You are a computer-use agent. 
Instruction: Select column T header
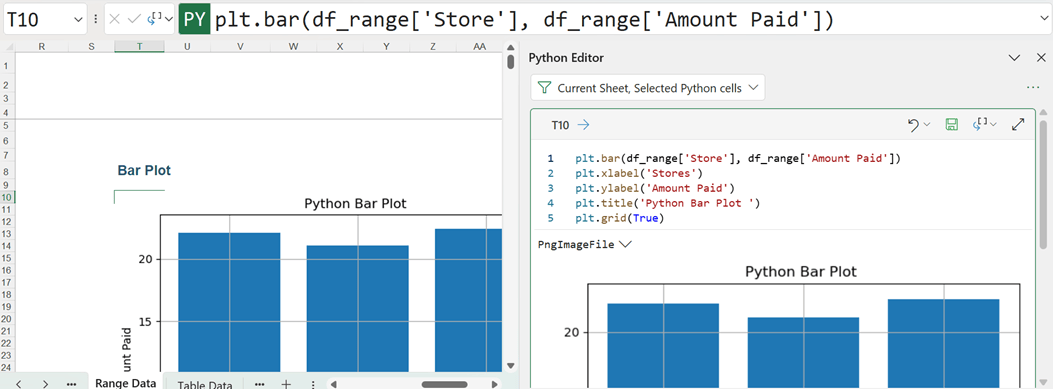139,46
